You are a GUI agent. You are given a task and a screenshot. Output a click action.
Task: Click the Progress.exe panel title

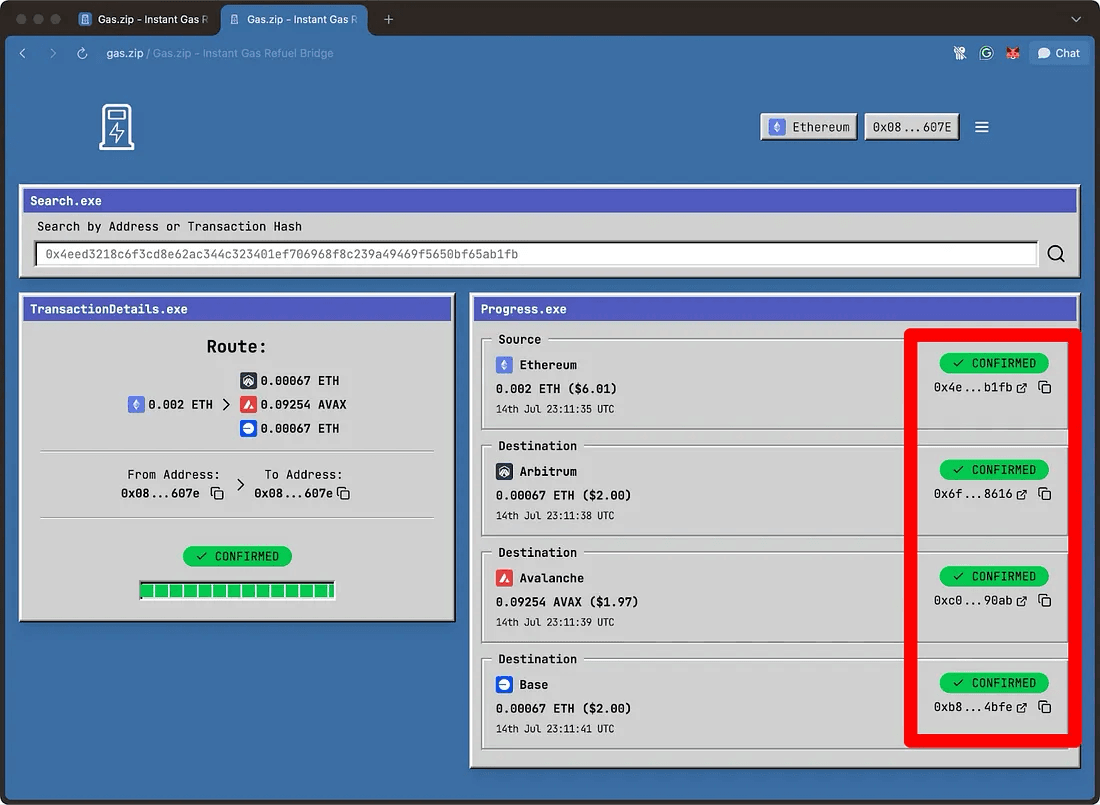(523, 310)
